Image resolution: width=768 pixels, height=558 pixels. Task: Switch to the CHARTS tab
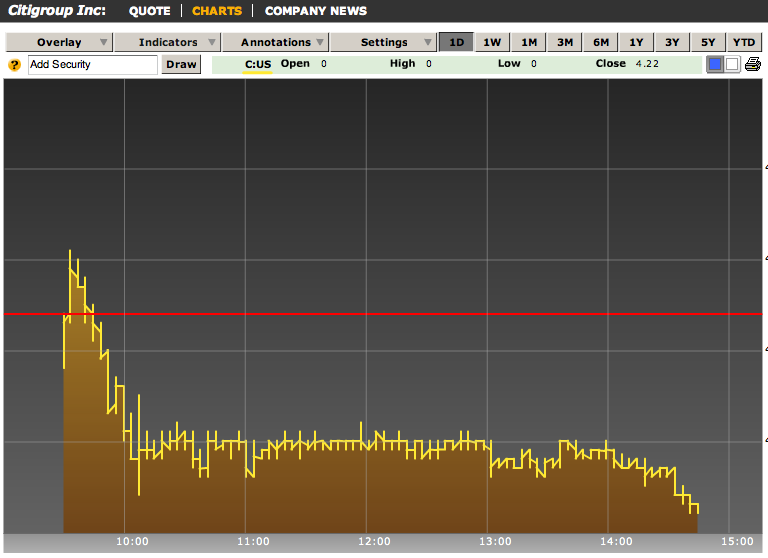click(217, 11)
